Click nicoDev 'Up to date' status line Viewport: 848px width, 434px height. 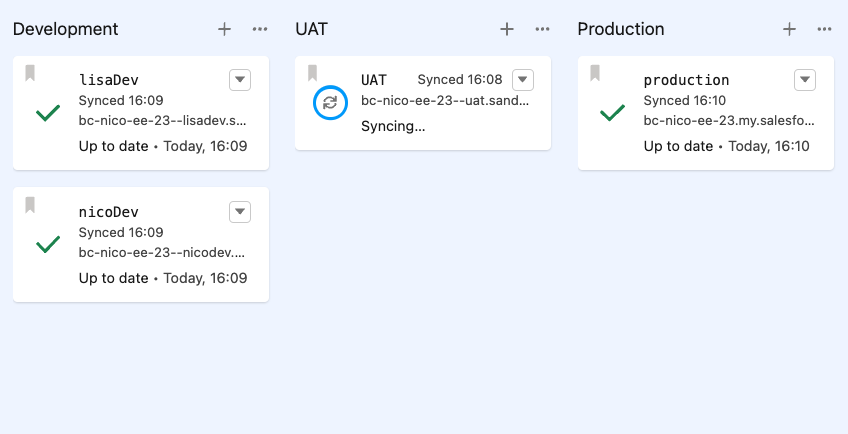coord(163,278)
